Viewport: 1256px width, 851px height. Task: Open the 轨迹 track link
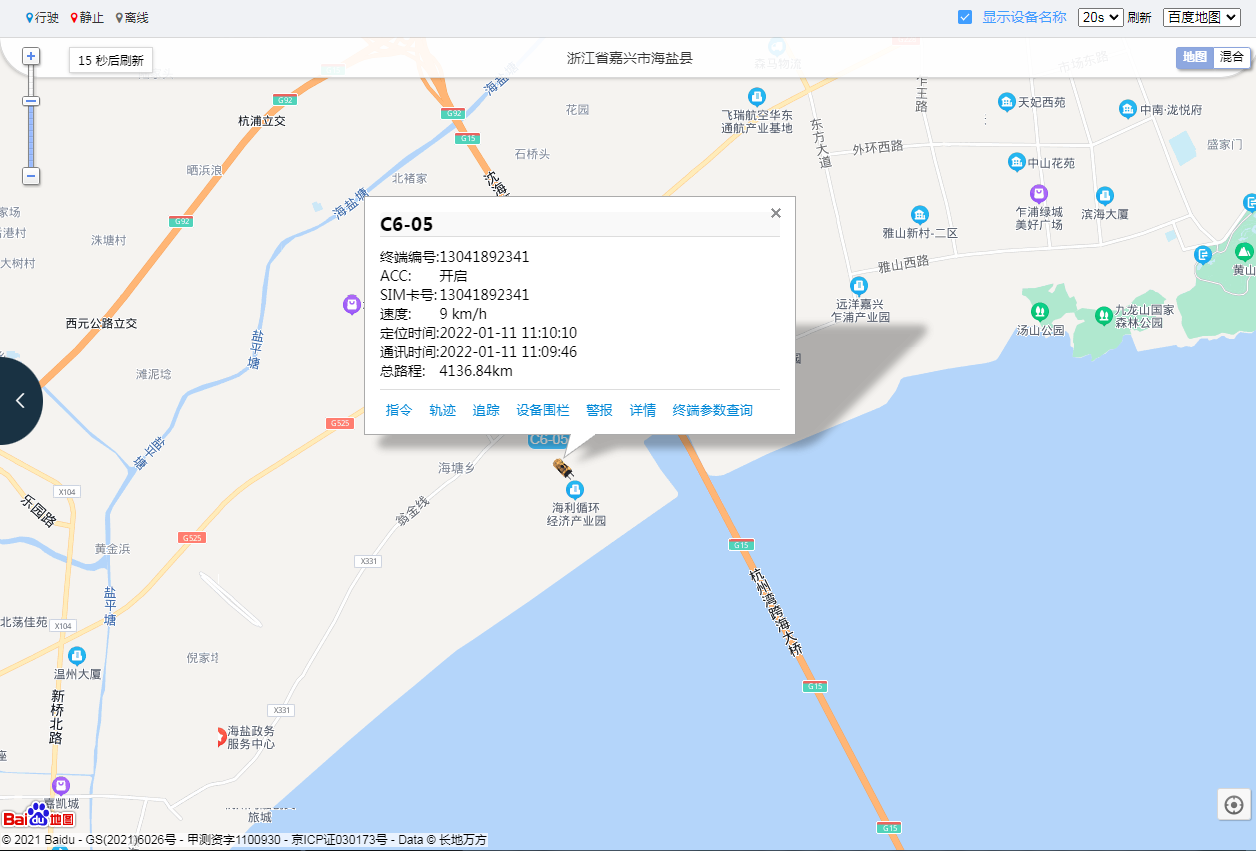(442, 410)
